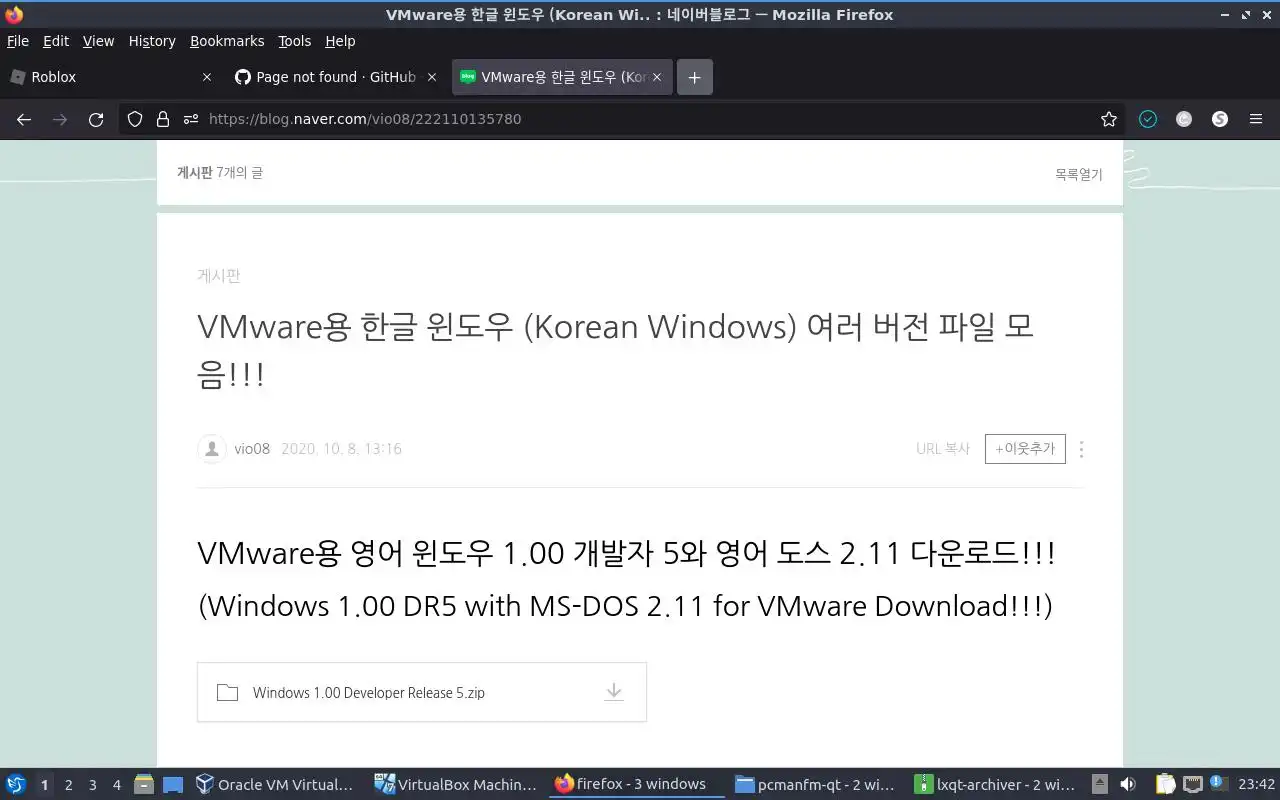Close the VMware Korean Windows tab

[657, 77]
